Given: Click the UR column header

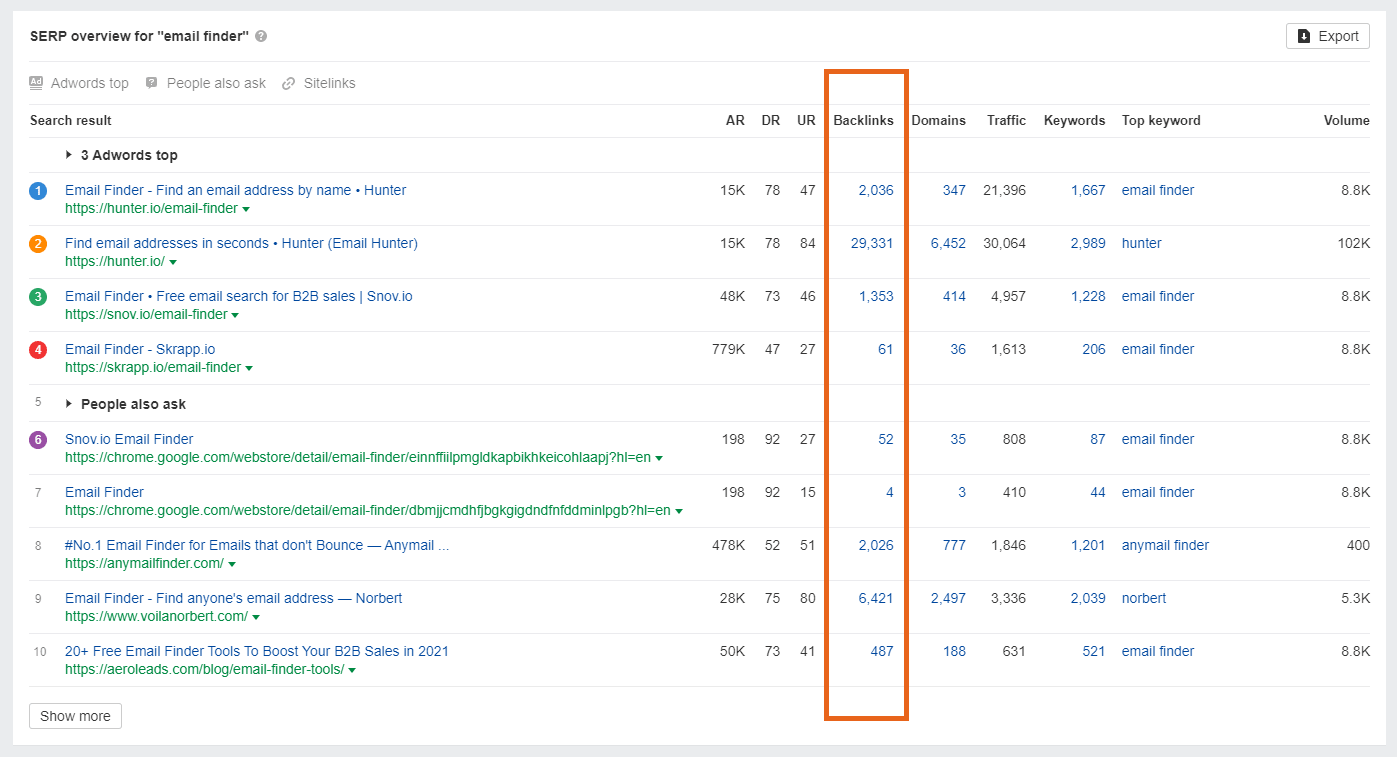Looking at the screenshot, I should [x=806, y=120].
